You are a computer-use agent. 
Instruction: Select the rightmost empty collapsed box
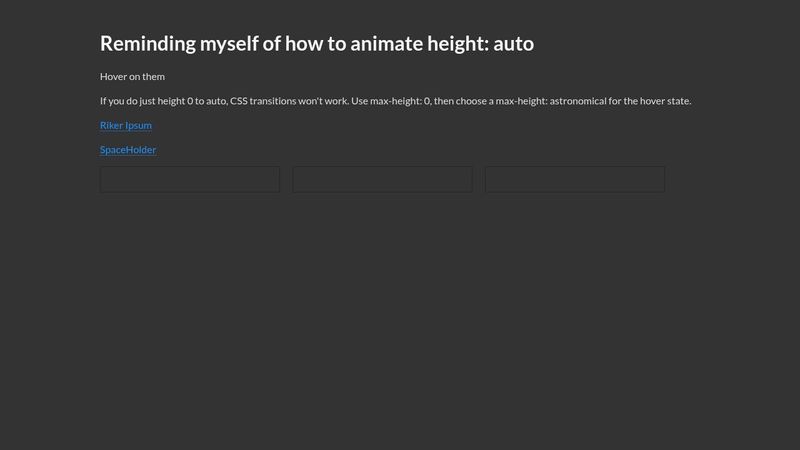(575, 179)
